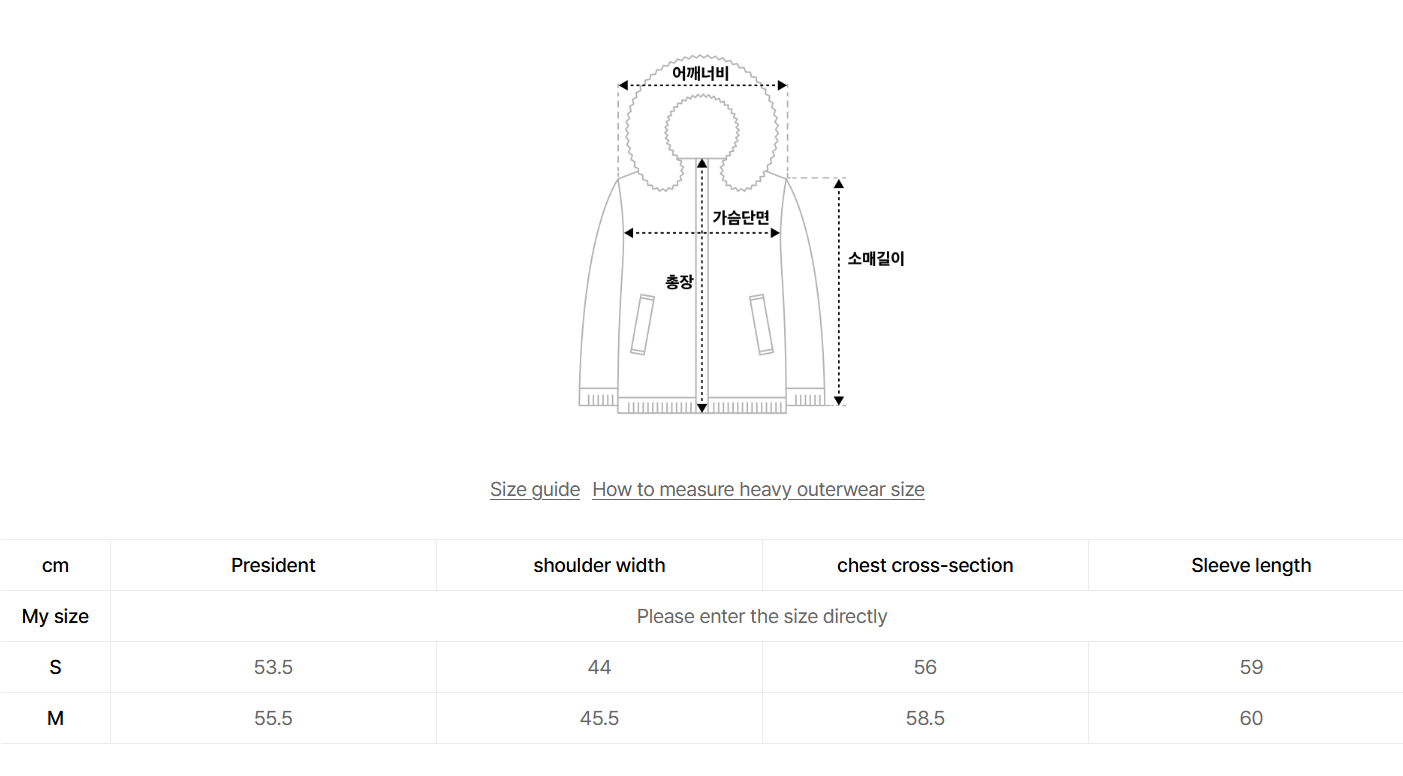
Task: Click the 어깨너비 label on the jacket diagram
Action: (x=700, y=73)
